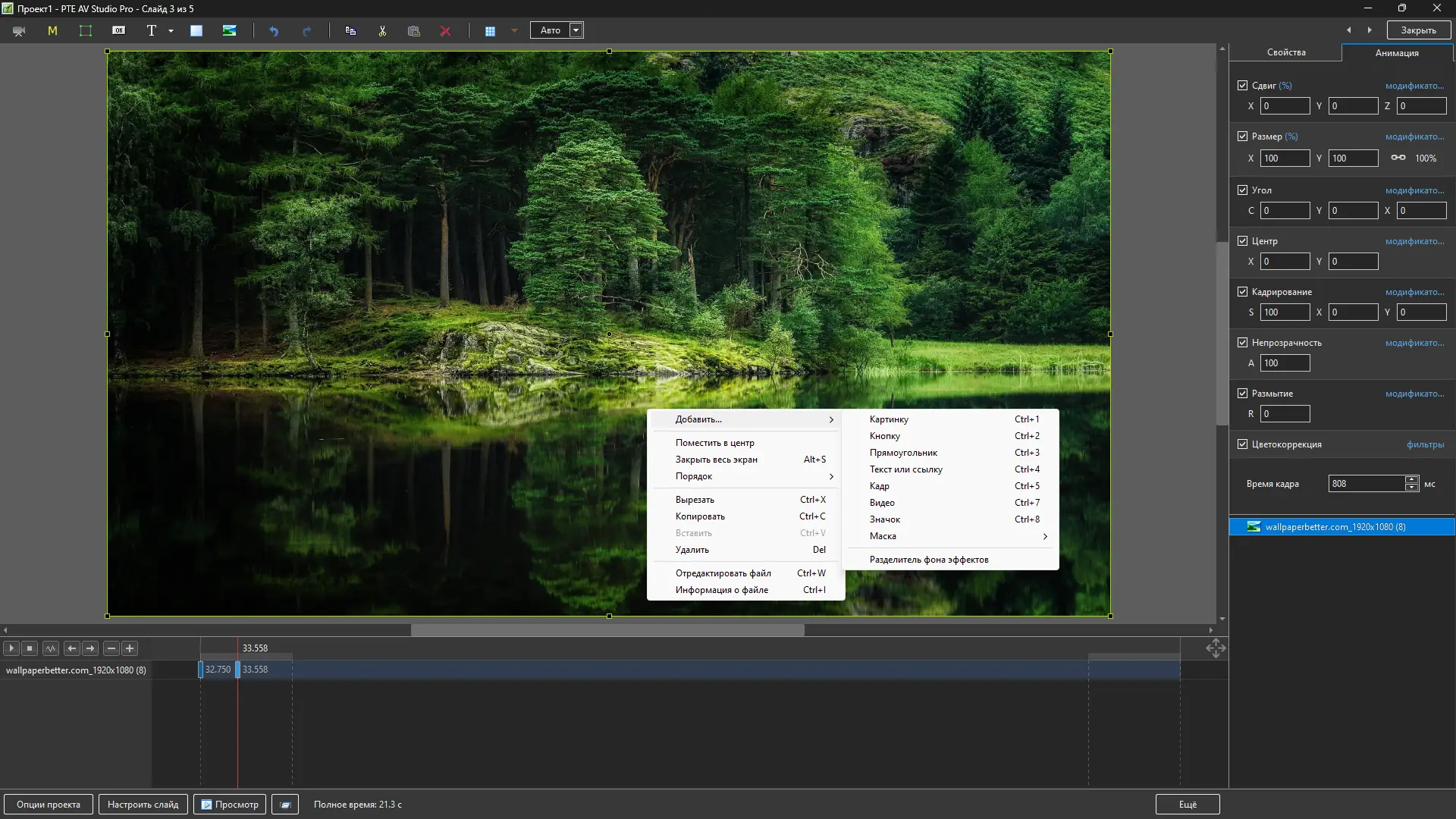Uncheck the Сдвиг checkbox
Viewport: 1456px width, 819px height.
(1242, 86)
